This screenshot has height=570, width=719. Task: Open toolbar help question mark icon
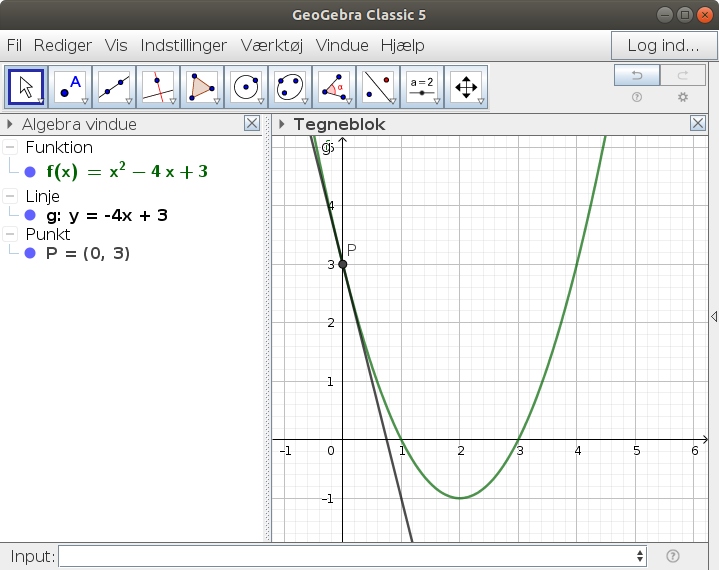click(637, 97)
